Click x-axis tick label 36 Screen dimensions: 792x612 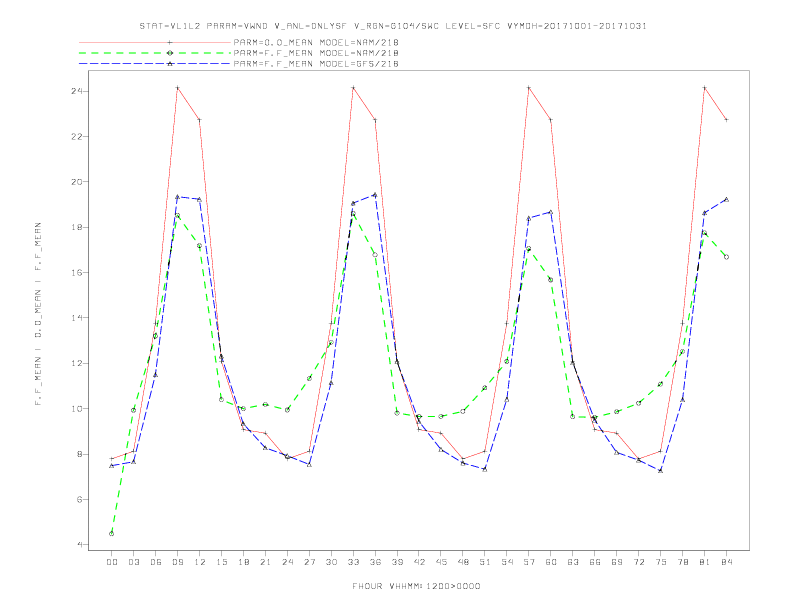tap(375, 562)
